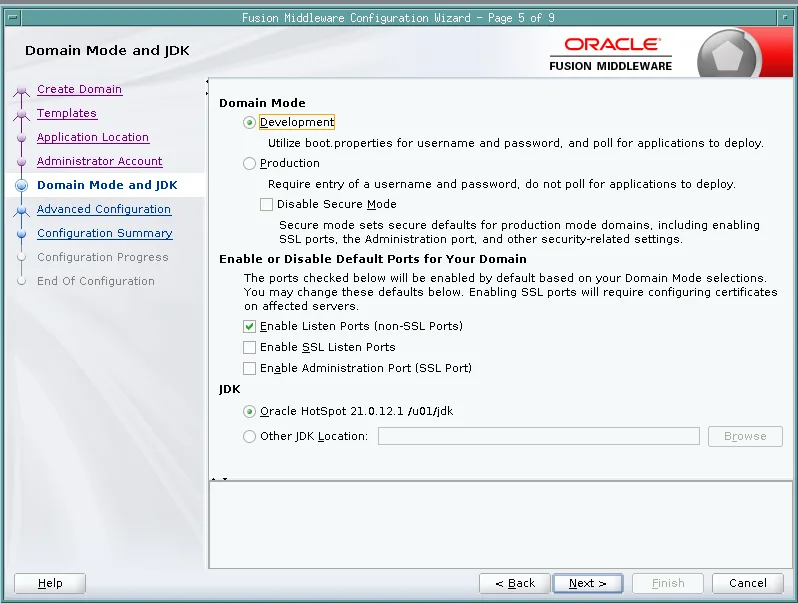Click the Next button

point(588,583)
